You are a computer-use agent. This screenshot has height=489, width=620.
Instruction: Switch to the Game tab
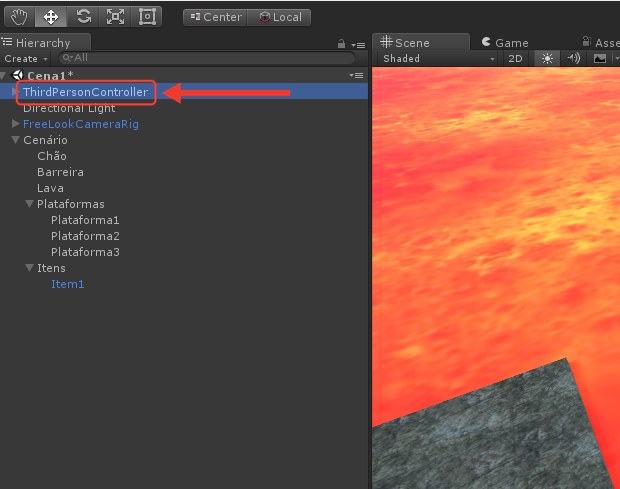(505, 42)
